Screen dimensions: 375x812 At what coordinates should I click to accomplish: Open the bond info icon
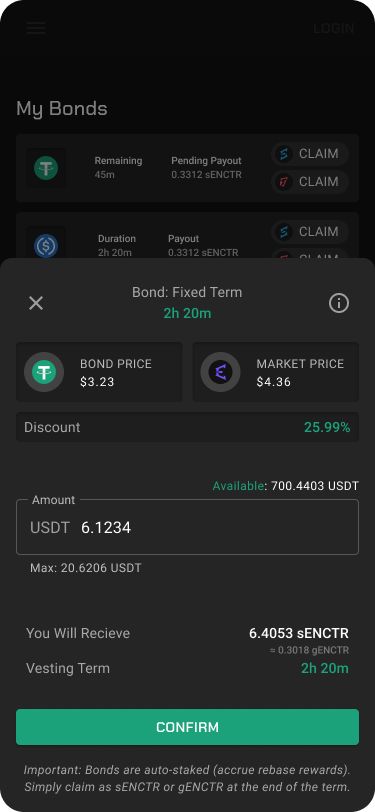point(339,303)
